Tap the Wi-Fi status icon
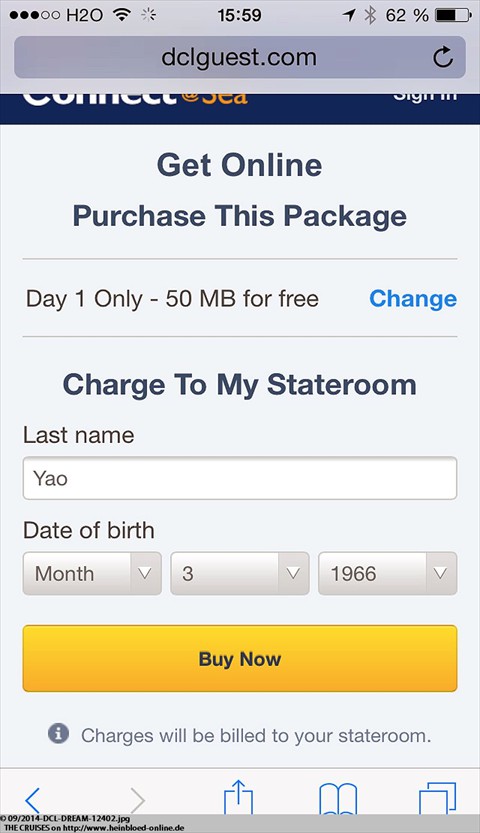Viewport: 480px width, 833px height. pos(122,15)
